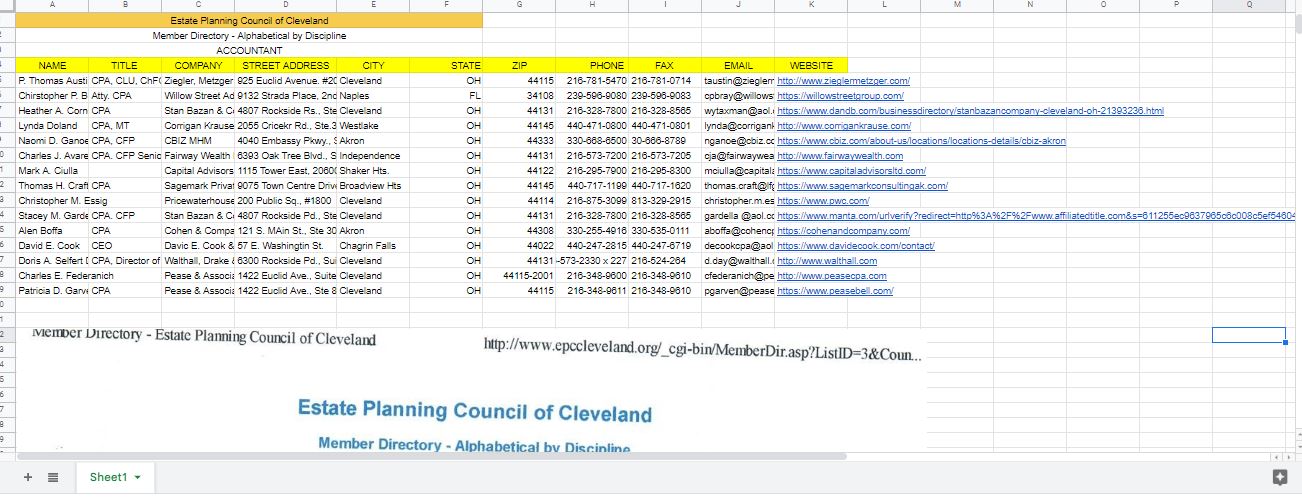Screen dimensions: 1302x499
Task: Select the 'Independence' city cell
Action: pos(373,156)
